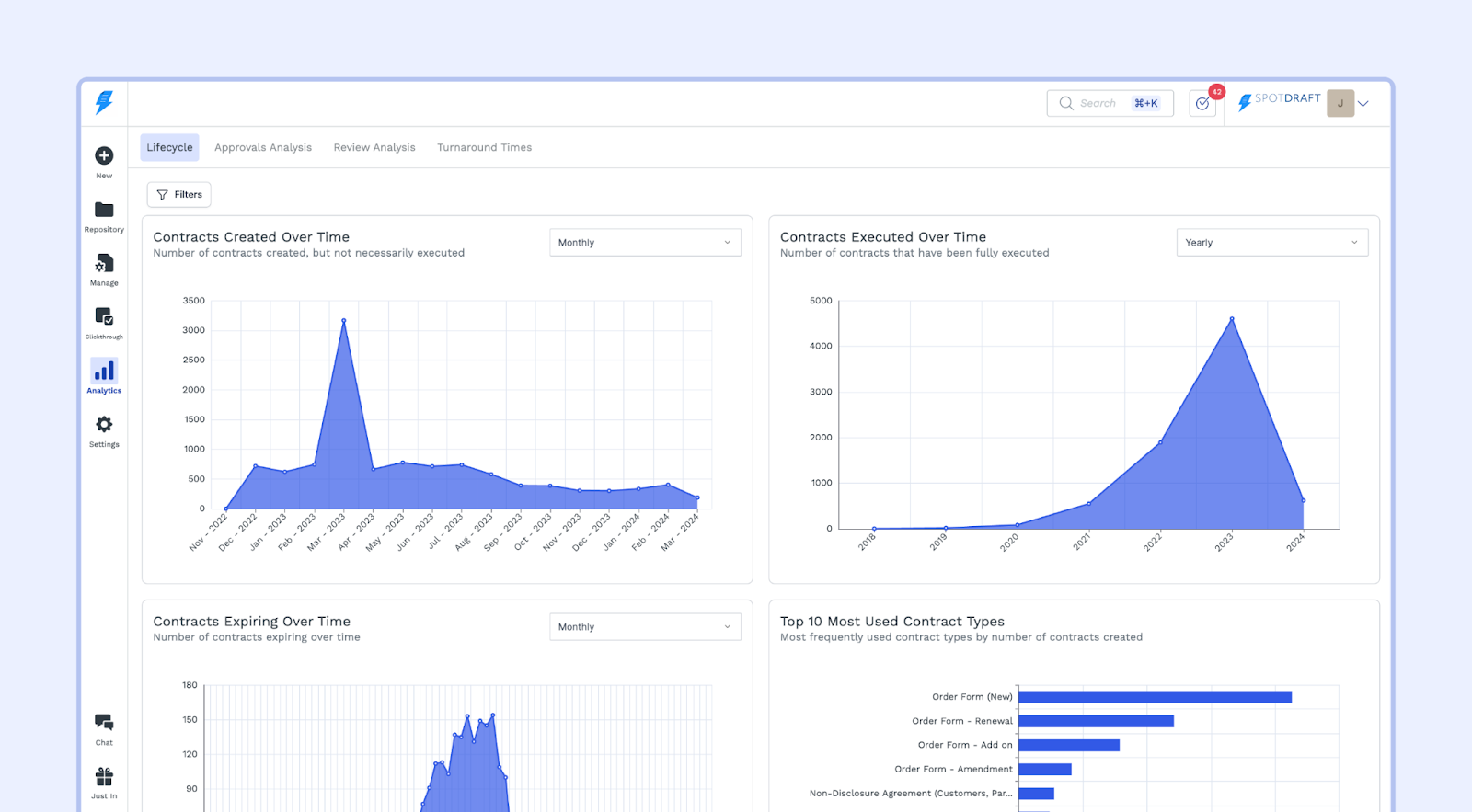Open Monthly dropdown for Contracts Expiring chart
Viewport: 1472px width, 812px height.
click(645, 627)
